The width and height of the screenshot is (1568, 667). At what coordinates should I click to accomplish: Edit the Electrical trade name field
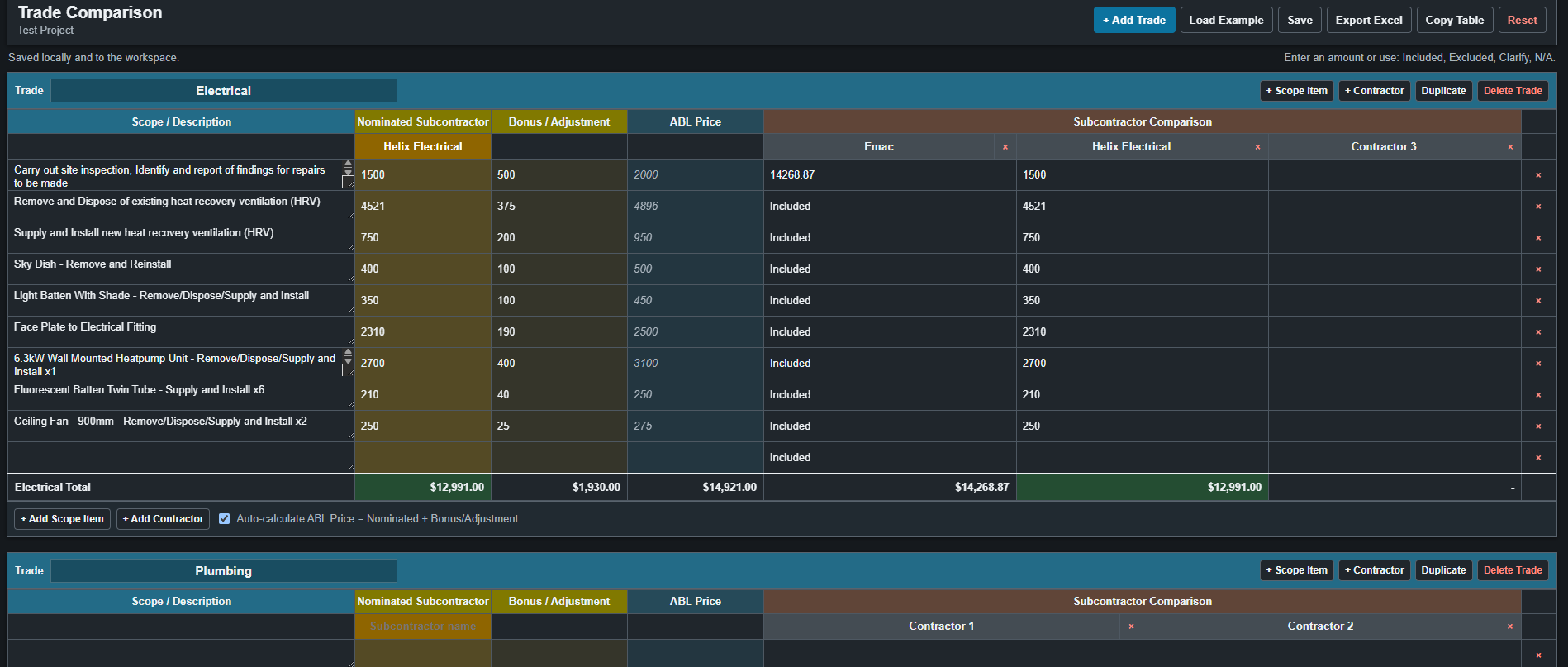[223, 91]
